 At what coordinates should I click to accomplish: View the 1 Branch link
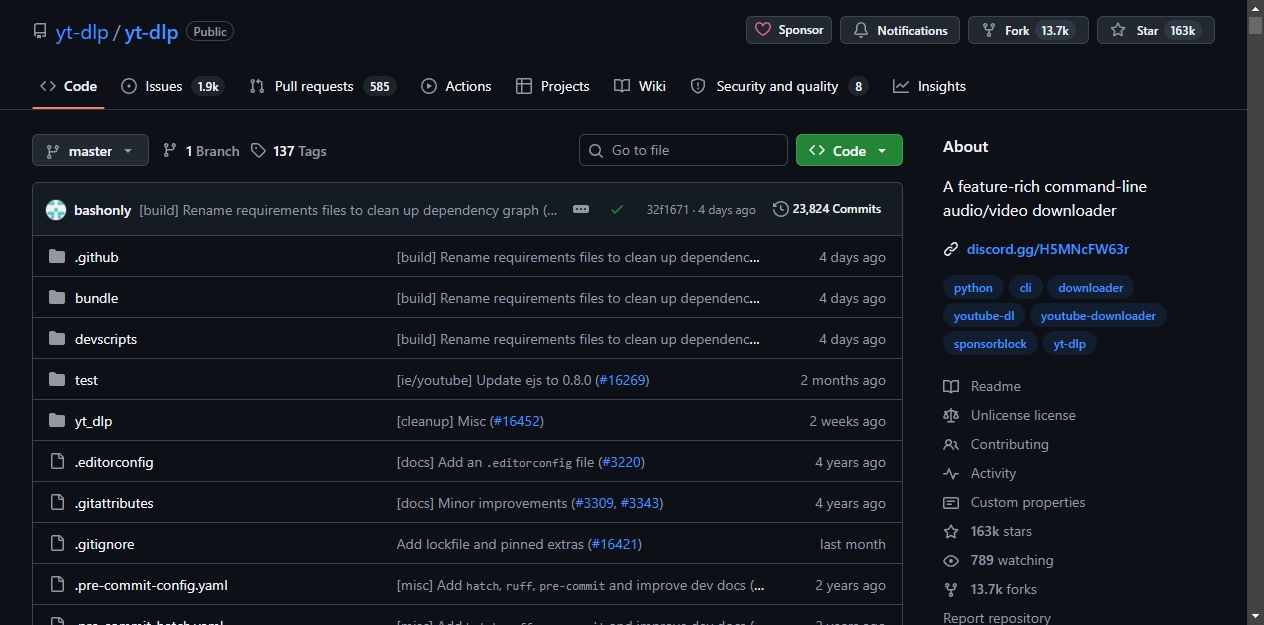point(201,151)
